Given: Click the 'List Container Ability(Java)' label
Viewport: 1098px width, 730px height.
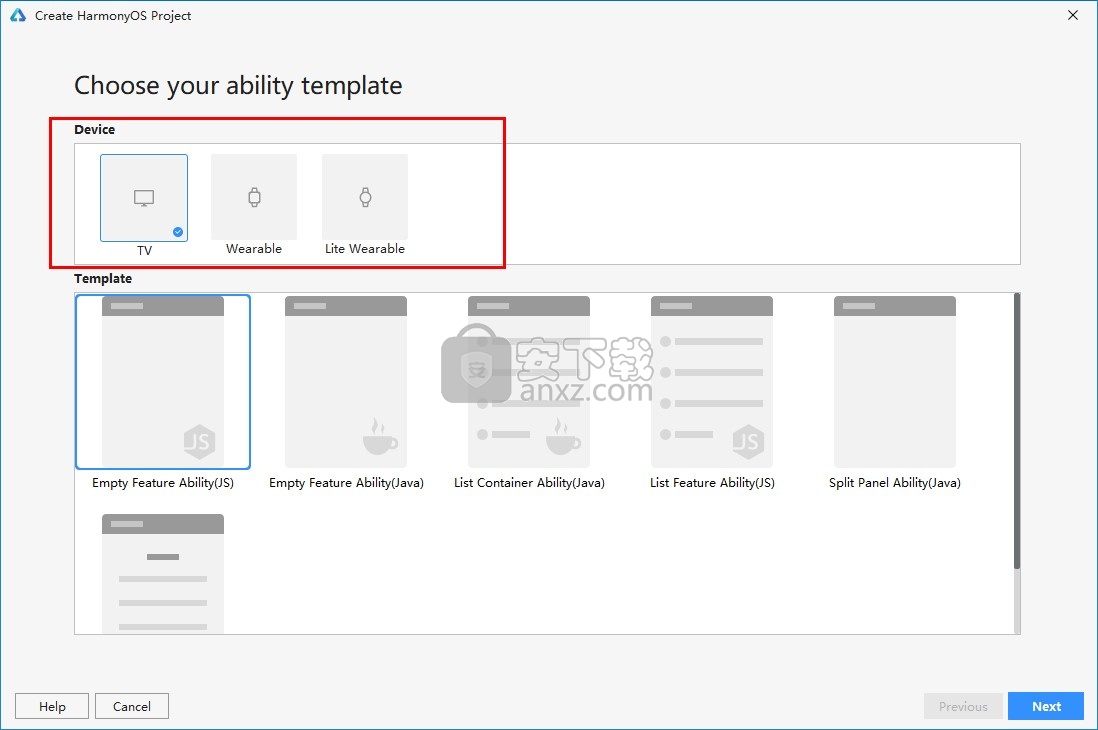Looking at the screenshot, I should [x=529, y=483].
